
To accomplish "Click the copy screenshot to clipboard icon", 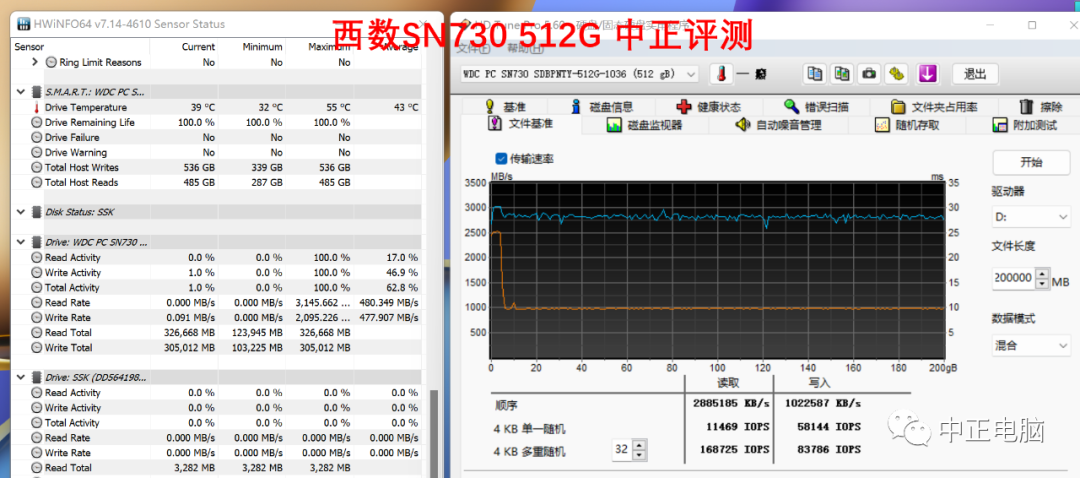I will [x=842, y=74].
